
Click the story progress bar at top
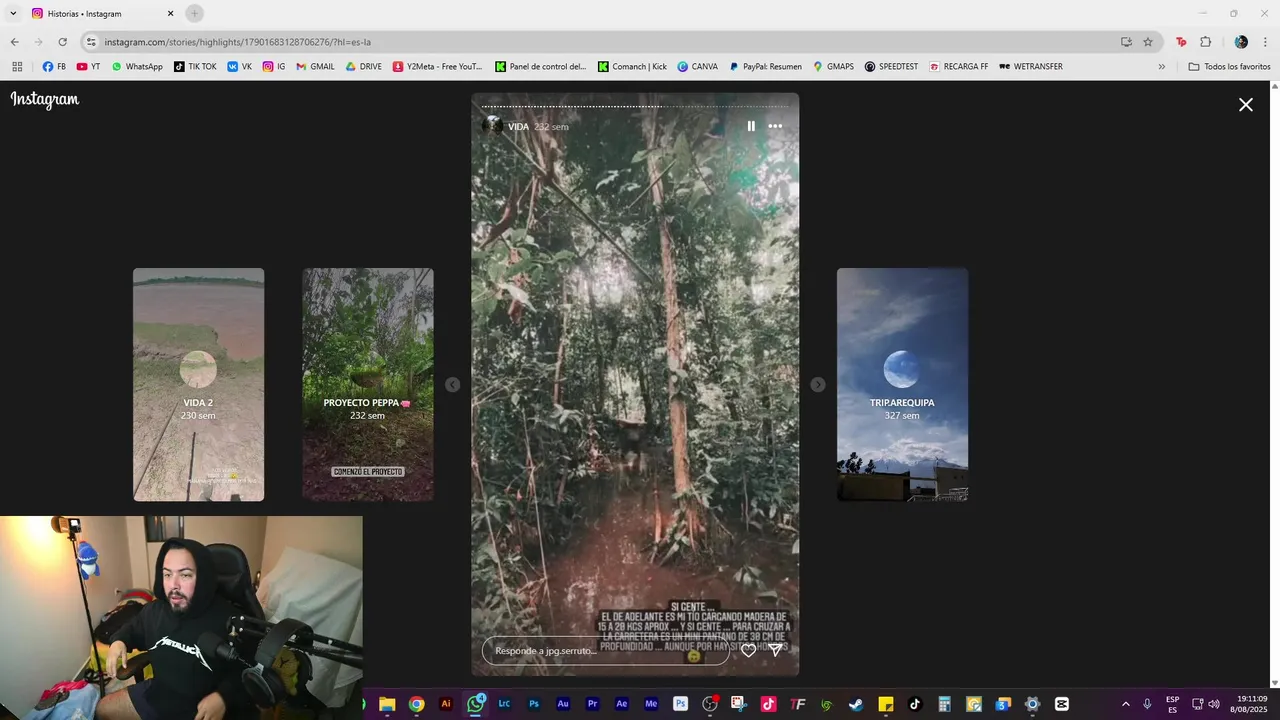635,106
